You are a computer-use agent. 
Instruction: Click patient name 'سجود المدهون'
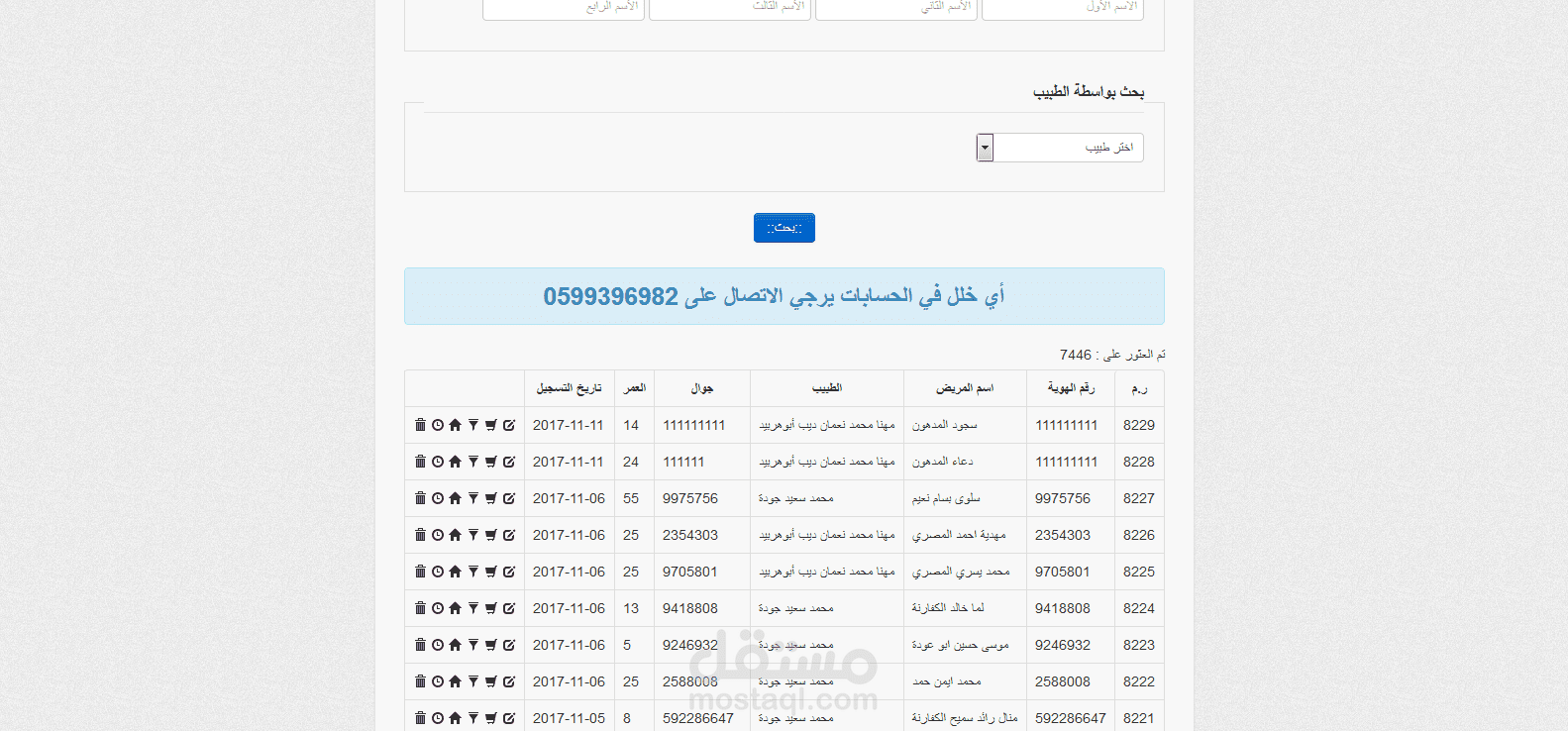pyautogui.click(x=945, y=425)
